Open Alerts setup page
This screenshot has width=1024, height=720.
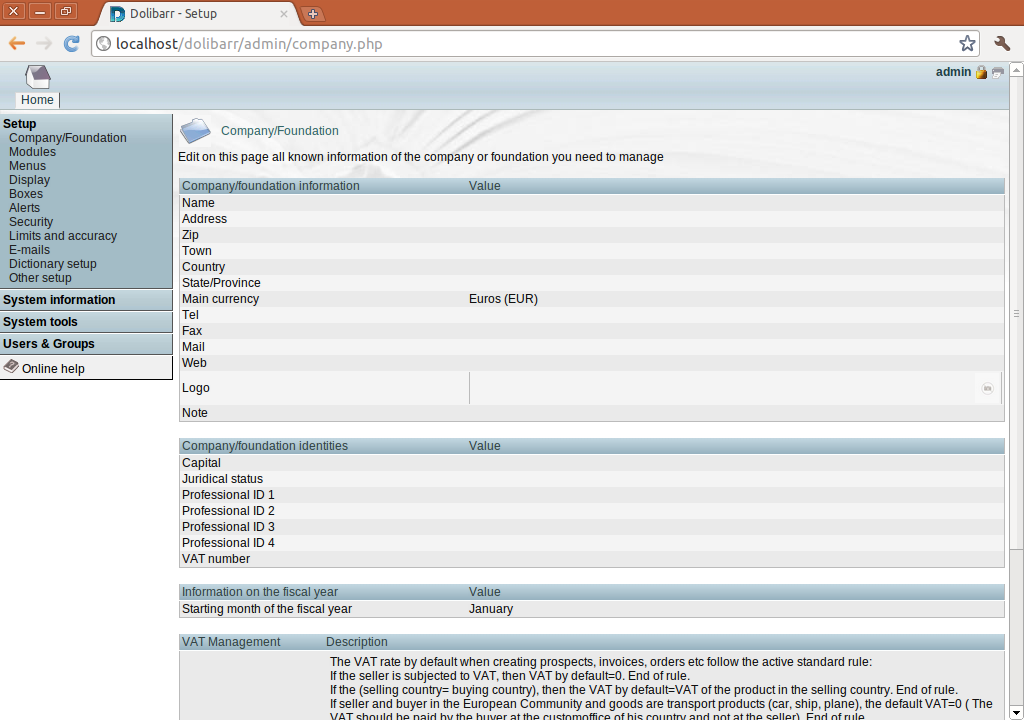[24, 208]
